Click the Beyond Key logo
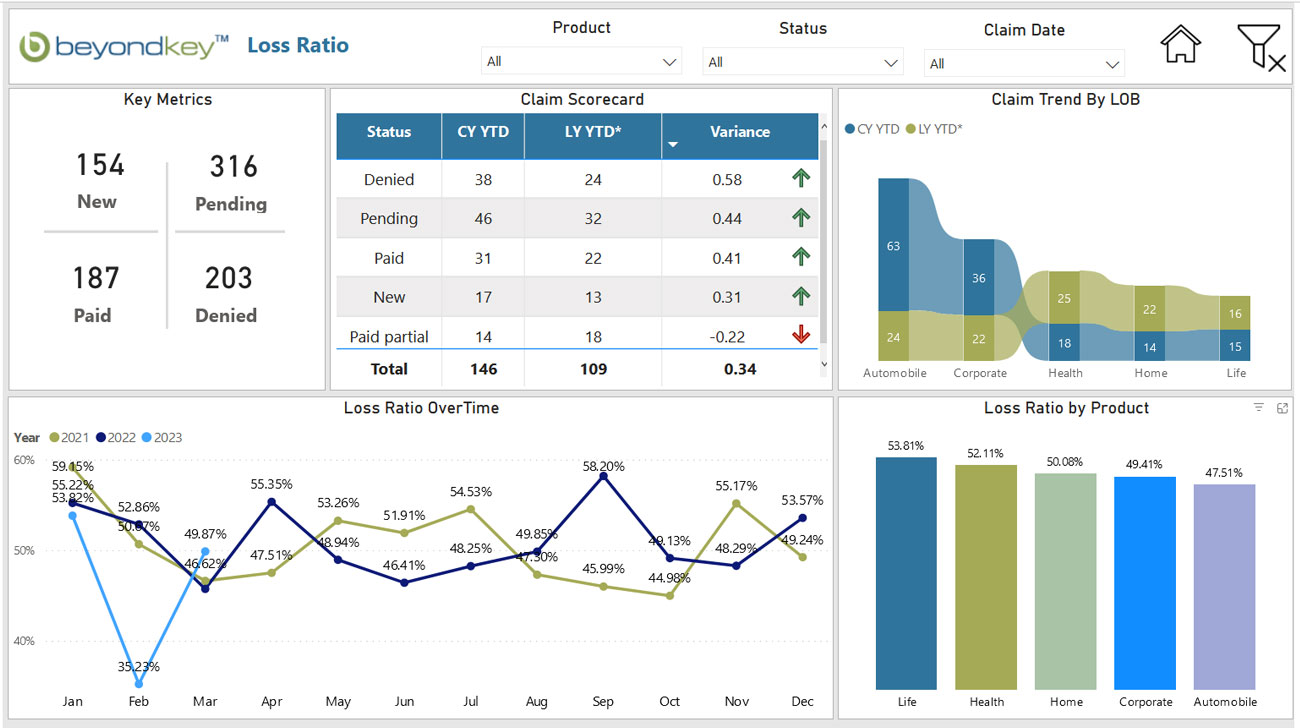This screenshot has height=728, width=1300. pos(124,46)
